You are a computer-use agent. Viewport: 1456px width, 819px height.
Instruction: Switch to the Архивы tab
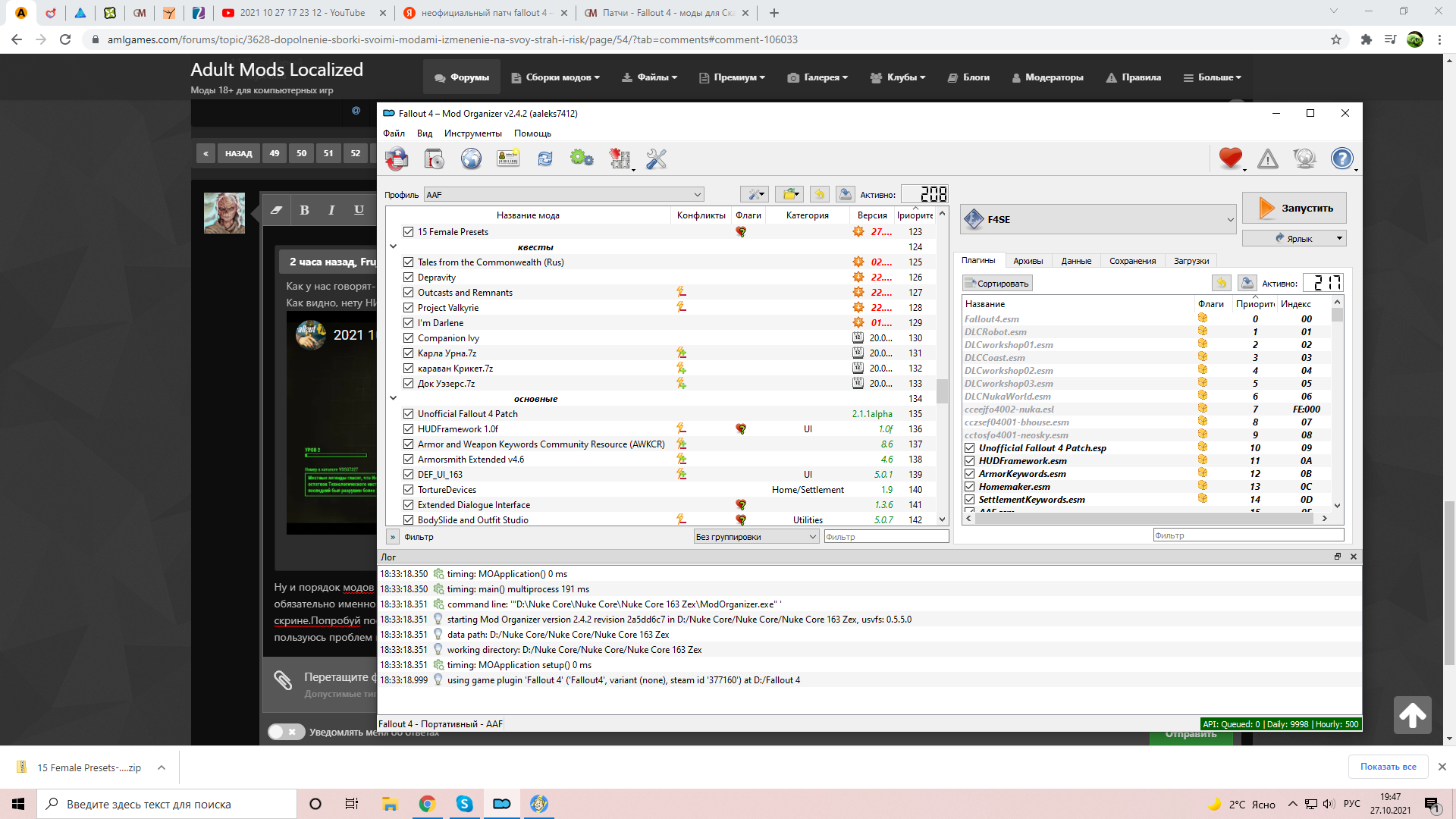tap(1028, 261)
